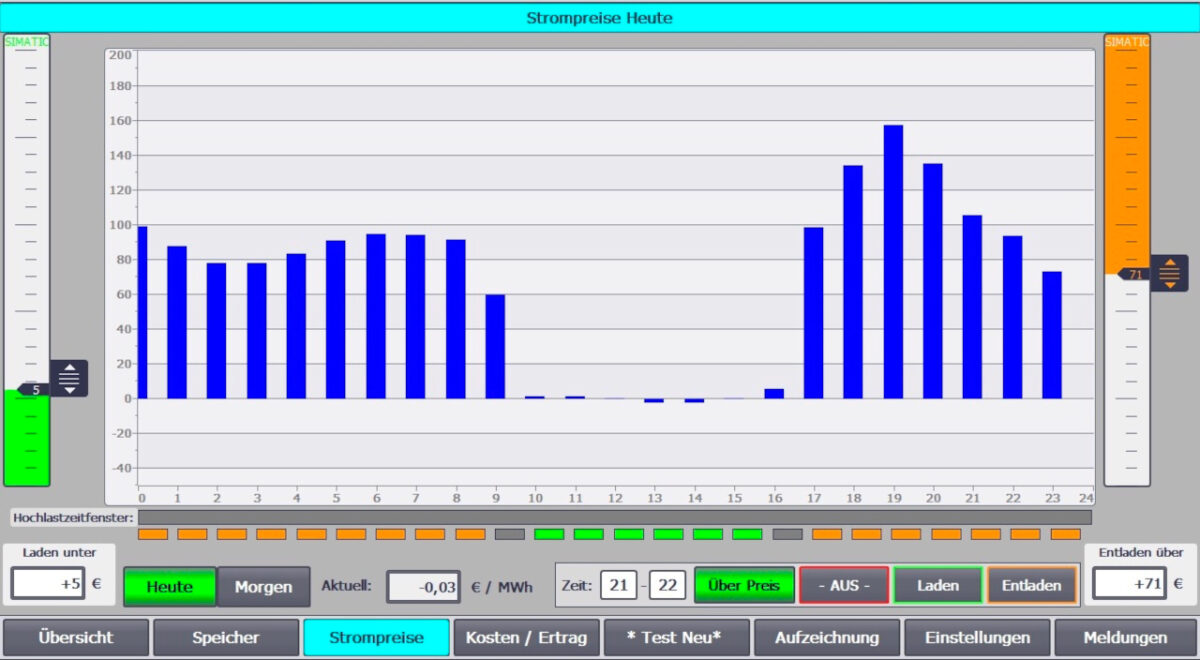Open the Einstellungen page

click(x=976, y=637)
